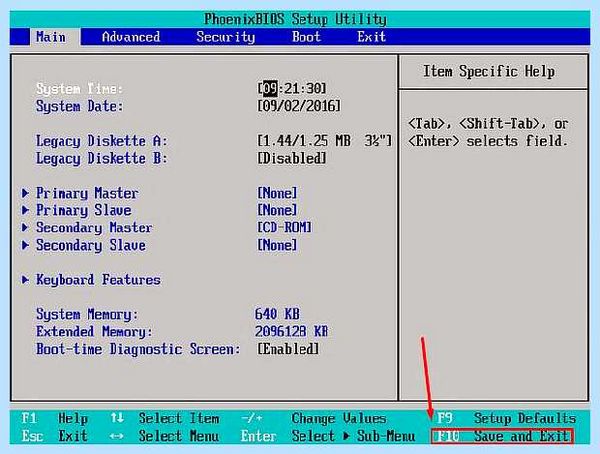This screenshot has width=600, height=454.
Task: Click the F1 Help shortcut
Action: [55, 418]
